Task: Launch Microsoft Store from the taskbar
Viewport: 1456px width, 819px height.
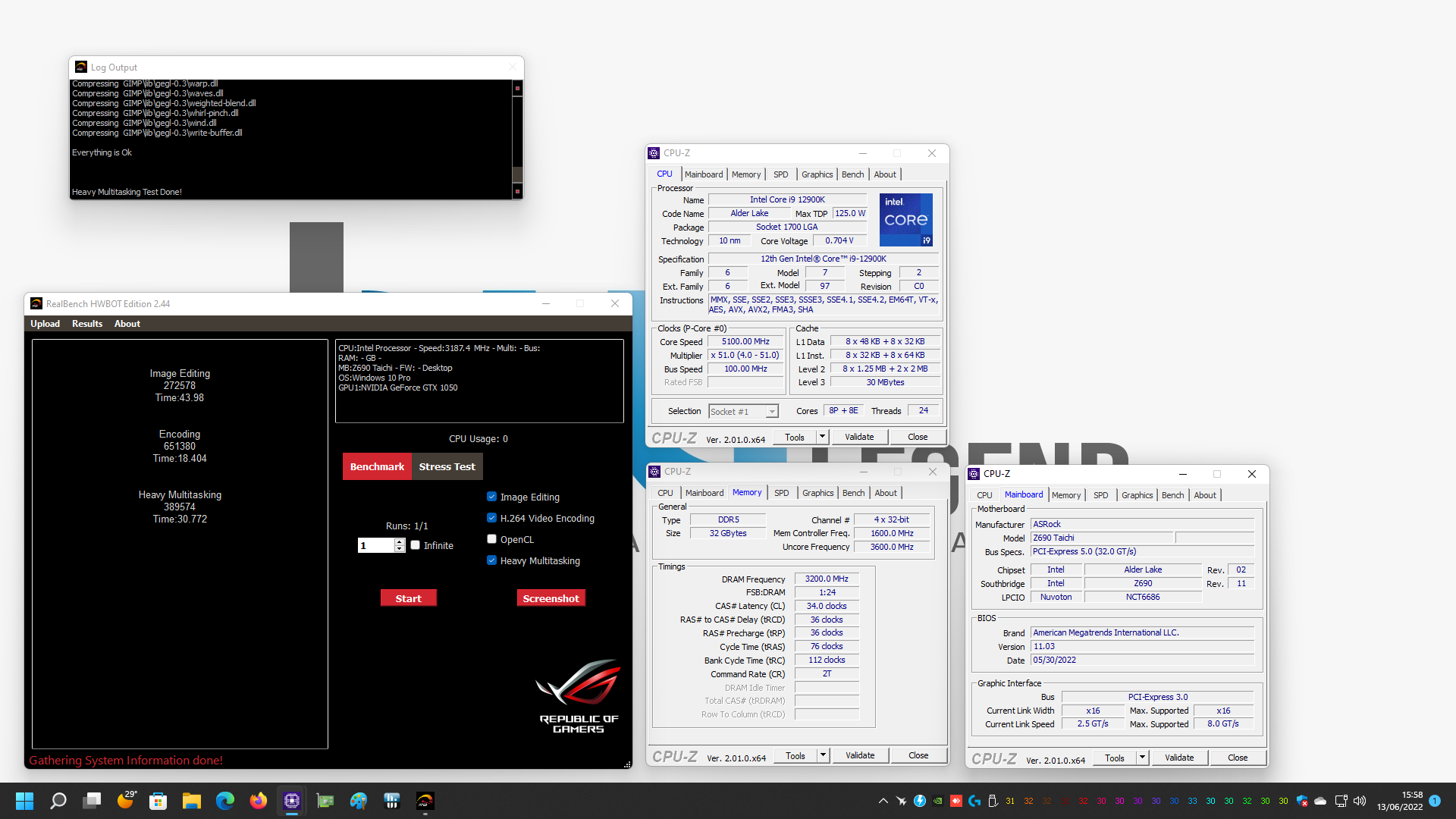Action: tap(158, 801)
